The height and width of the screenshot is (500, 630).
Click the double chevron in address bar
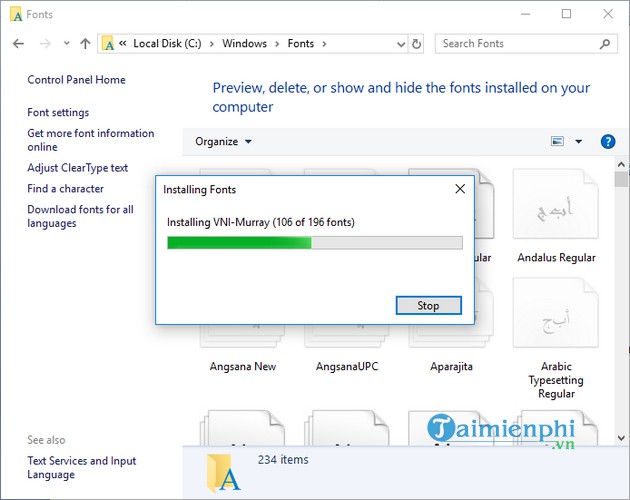coord(123,43)
